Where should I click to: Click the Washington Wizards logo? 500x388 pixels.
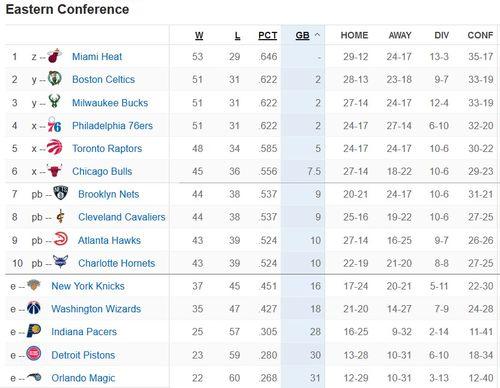pos(34,308)
